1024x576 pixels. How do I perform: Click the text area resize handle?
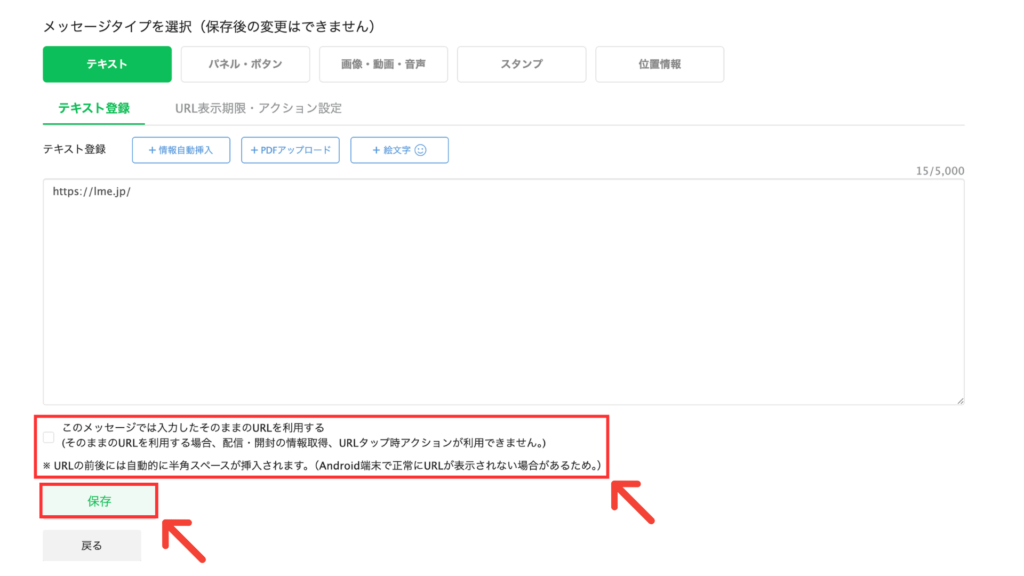[x=960, y=400]
